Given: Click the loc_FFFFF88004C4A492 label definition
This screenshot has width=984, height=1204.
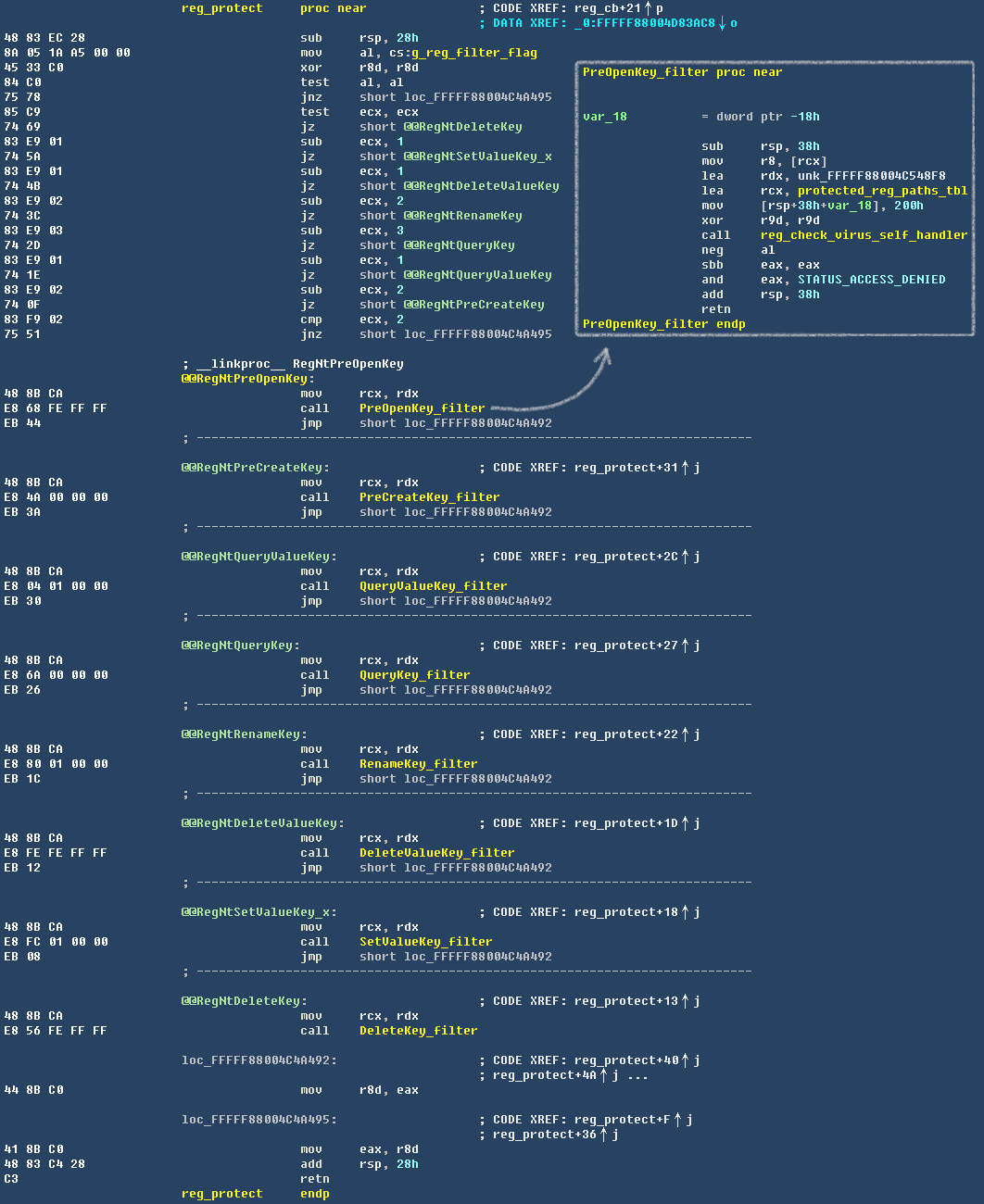Looking at the screenshot, I should click(x=258, y=1060).
